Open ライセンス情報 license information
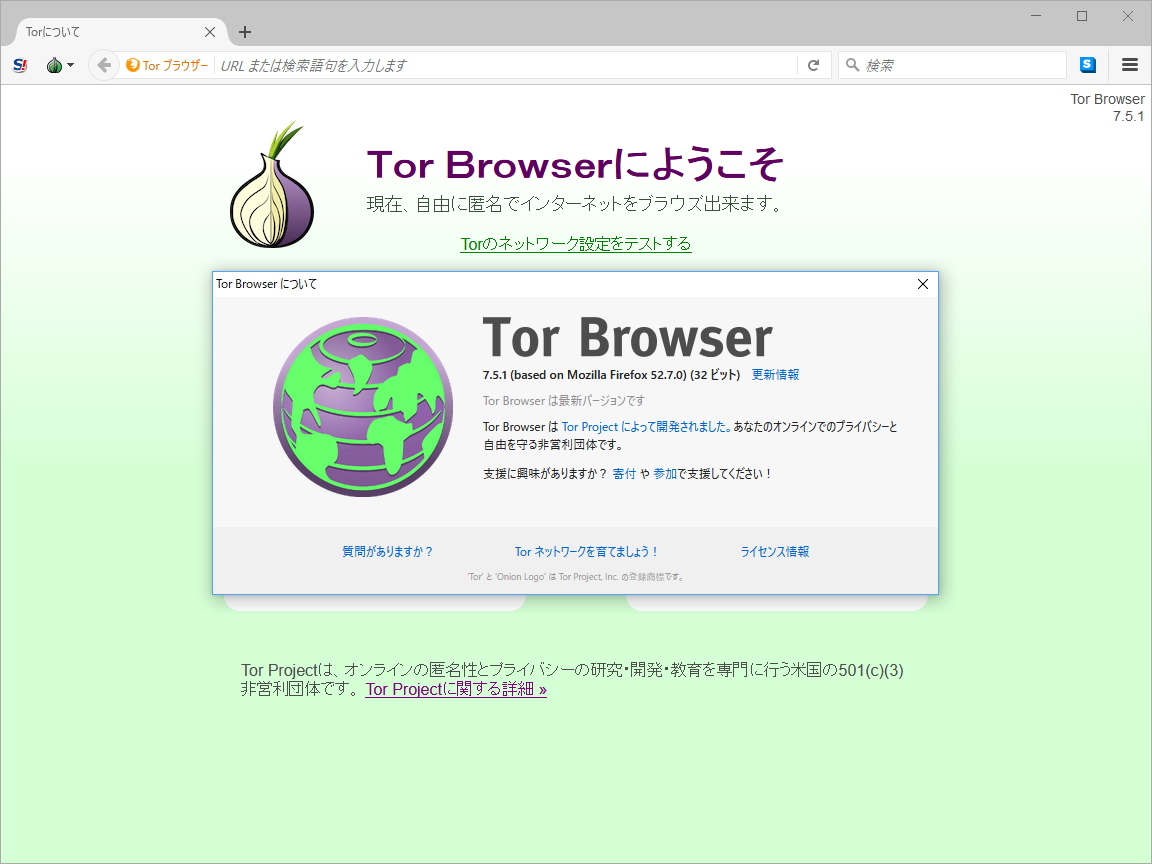1152x864 pixels. [x=777, y=551]
